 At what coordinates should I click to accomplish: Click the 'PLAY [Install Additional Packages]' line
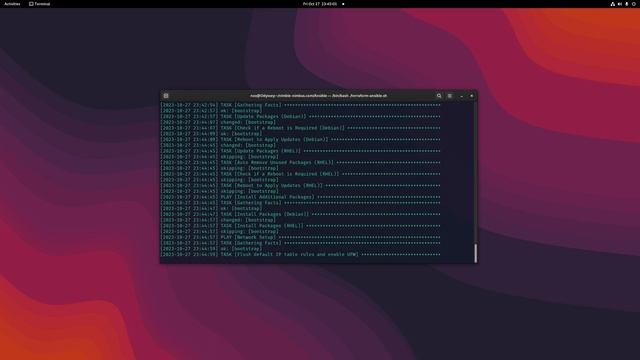tap(300, 197)
